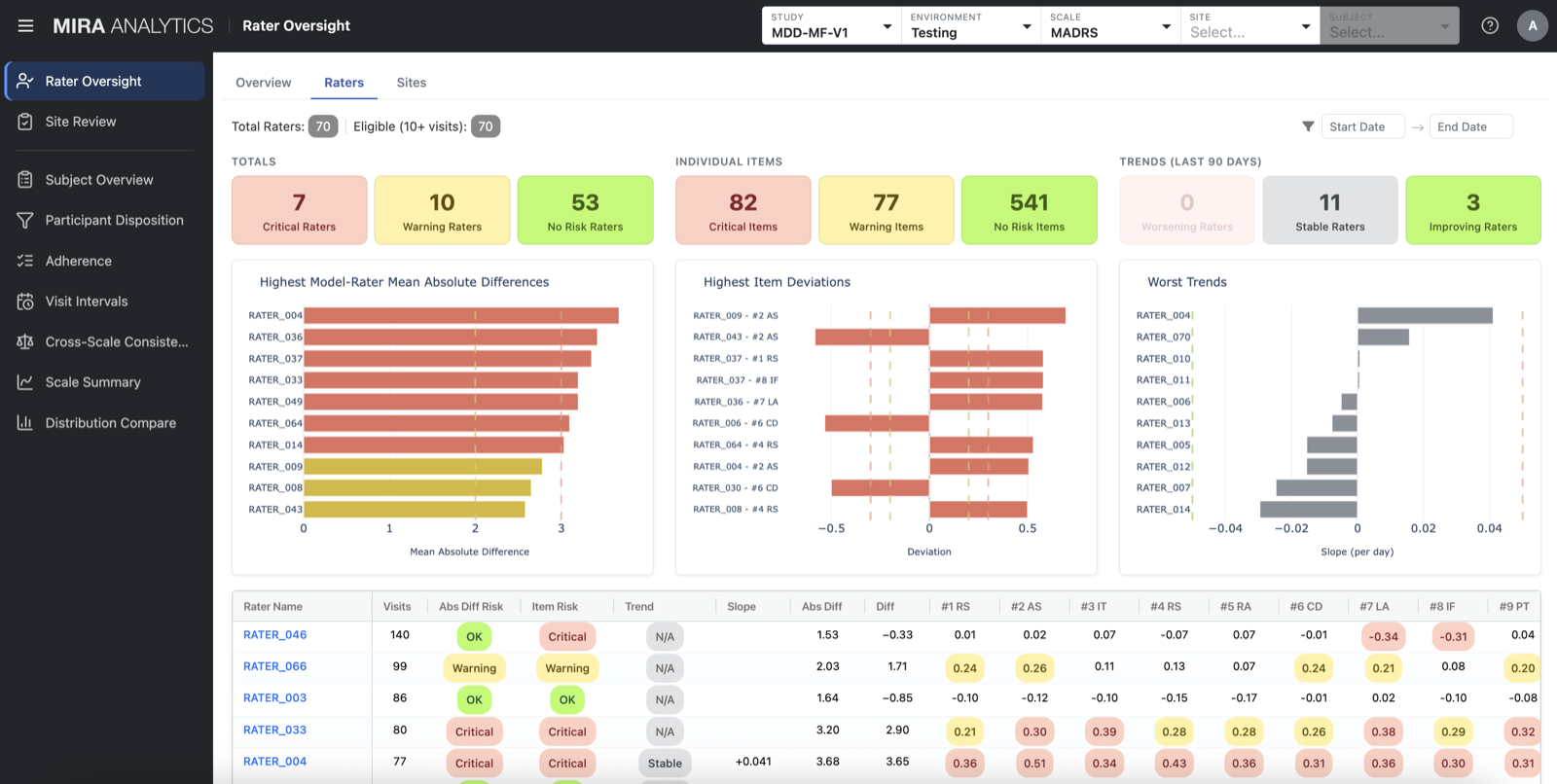
Task: Click the 77 Warning Items card
Action: point(886,210)
